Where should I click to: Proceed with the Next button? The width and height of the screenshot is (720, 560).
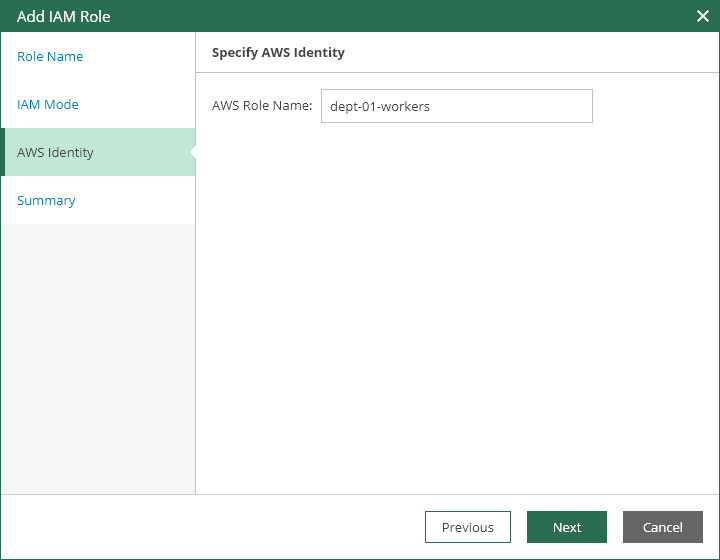567,527
